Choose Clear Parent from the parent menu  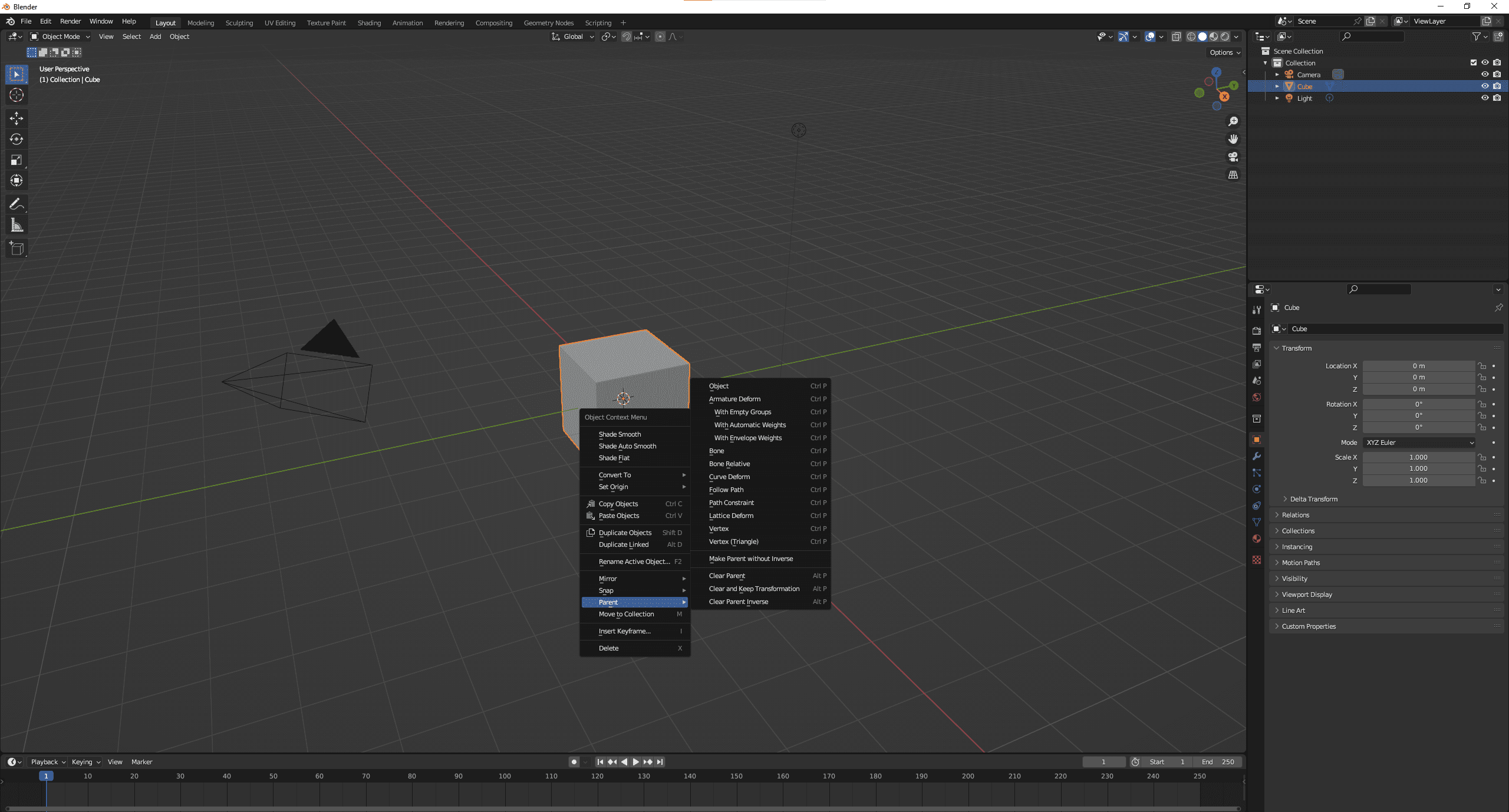click(727, 576)
